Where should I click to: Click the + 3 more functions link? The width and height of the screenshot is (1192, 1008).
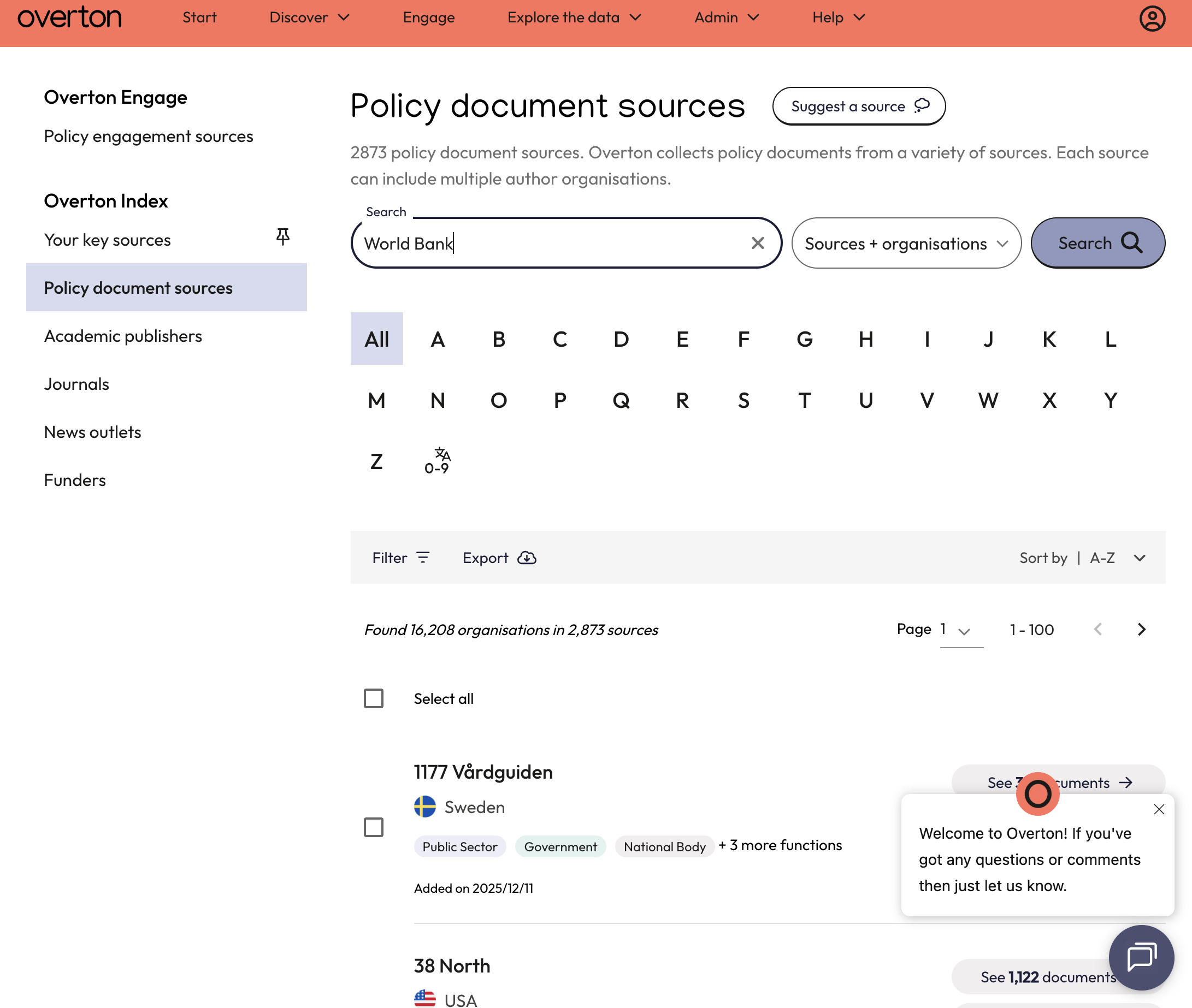pyautogui.click(x=780, y=845)
